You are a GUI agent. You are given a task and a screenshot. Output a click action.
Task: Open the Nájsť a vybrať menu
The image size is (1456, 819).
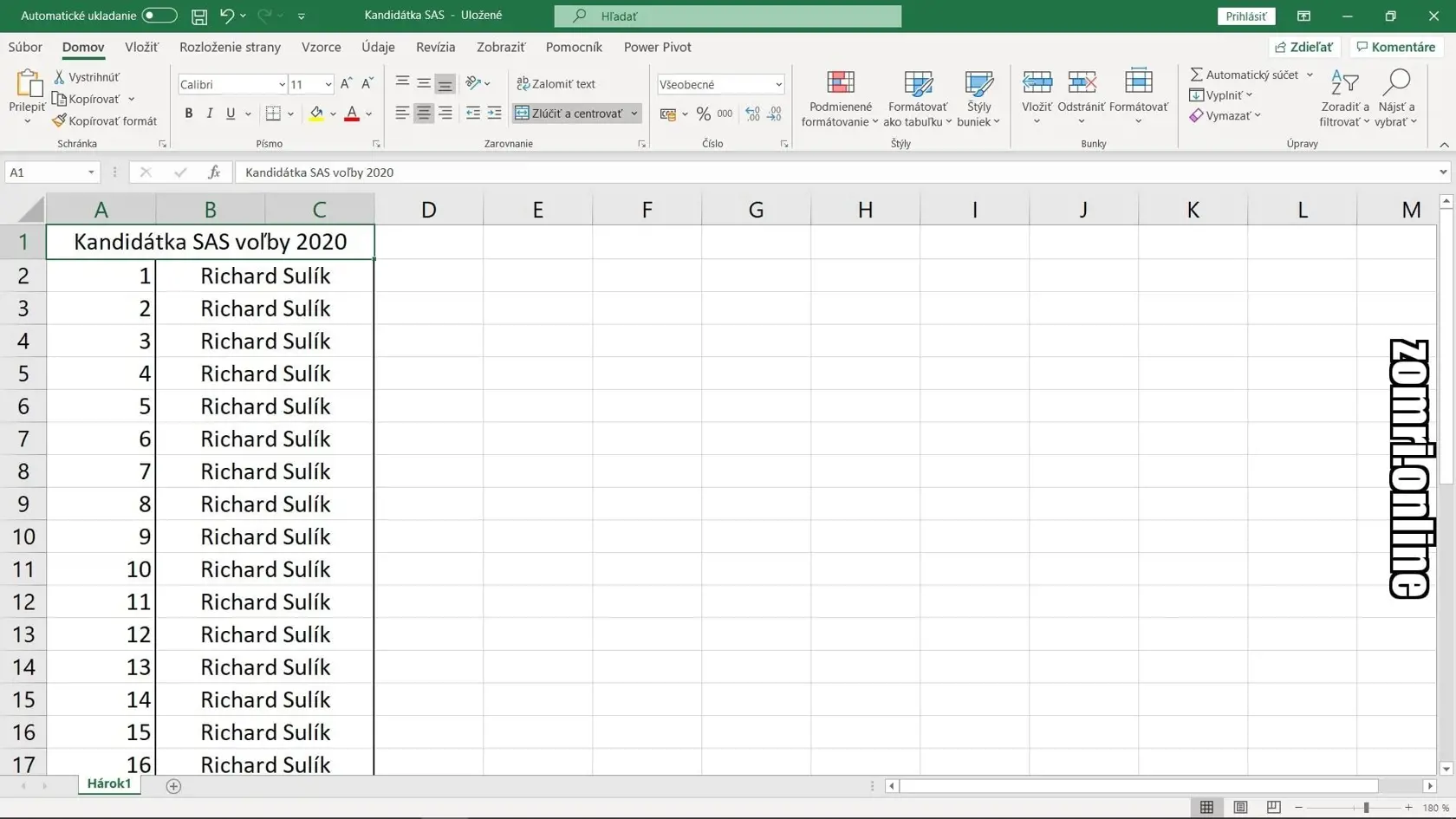click(x=1396, y=99)
